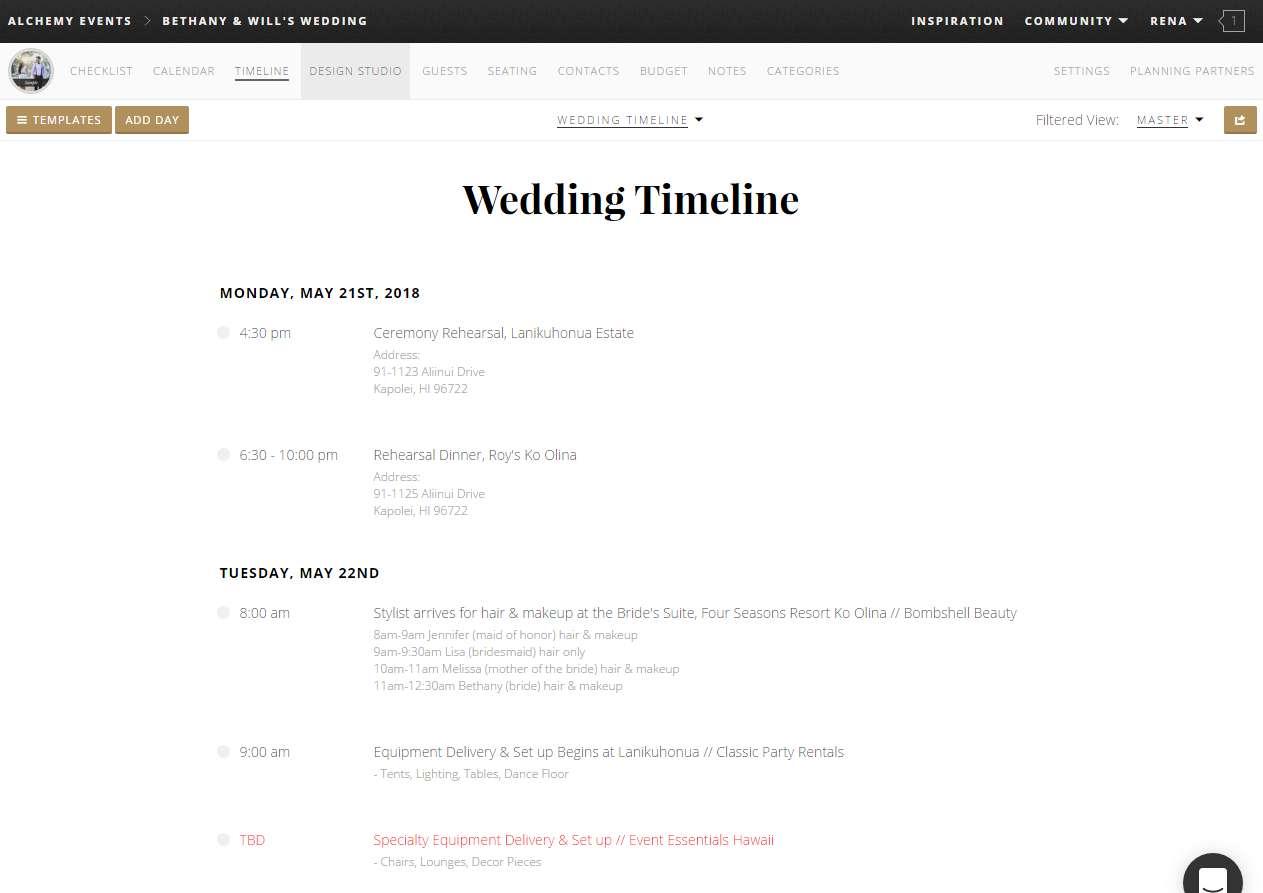Click the Wedding Timeline page title
Viewport: 1263px width, 893px height.
click(x=631, y=198)
